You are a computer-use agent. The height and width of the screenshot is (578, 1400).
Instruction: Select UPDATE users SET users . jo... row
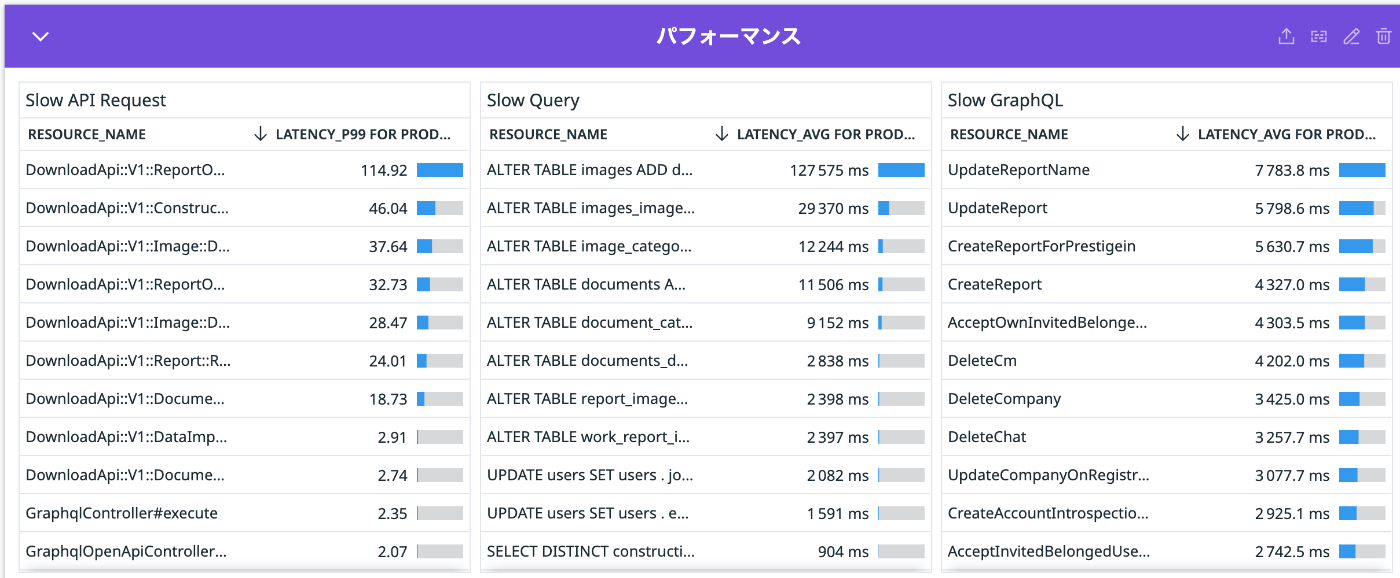706,475
